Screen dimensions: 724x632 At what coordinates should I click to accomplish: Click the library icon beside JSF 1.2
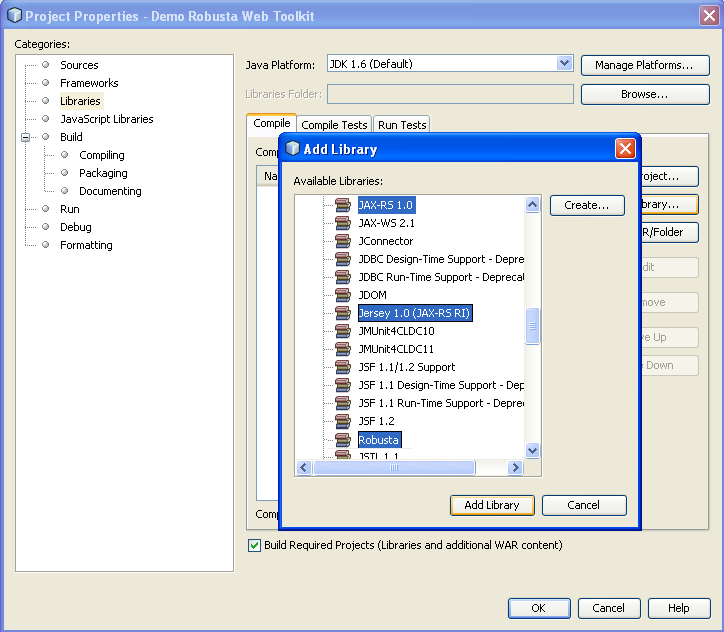tap(343, 421)
